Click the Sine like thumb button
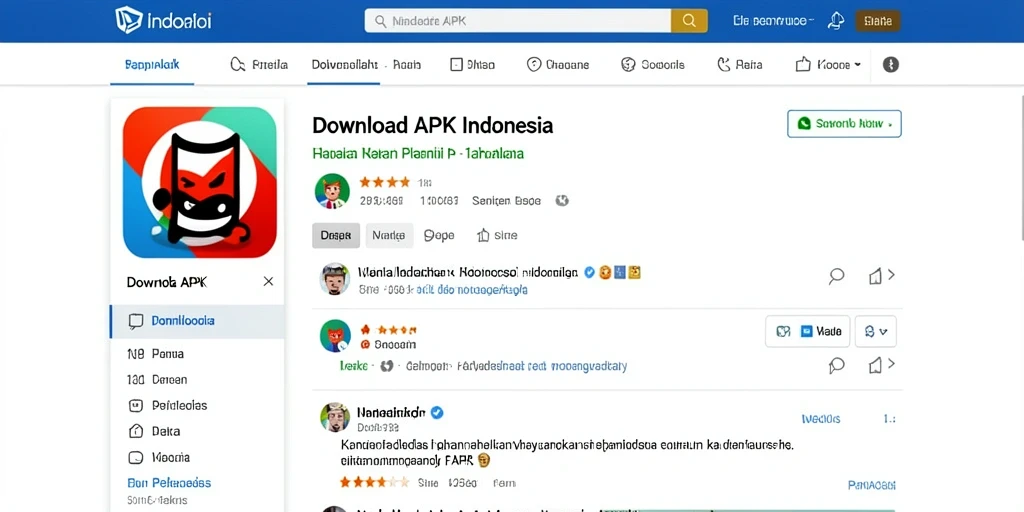The image size is (1024, 512). (497, 235)
